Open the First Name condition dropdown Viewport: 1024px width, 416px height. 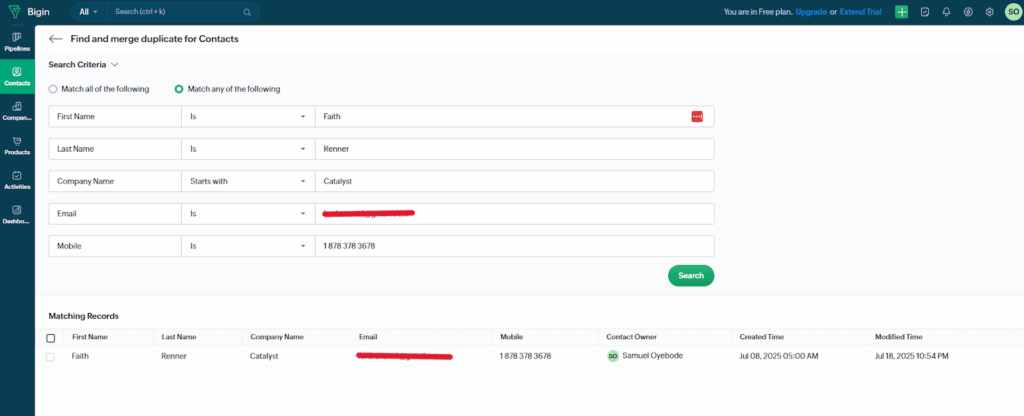click(247, 117)
